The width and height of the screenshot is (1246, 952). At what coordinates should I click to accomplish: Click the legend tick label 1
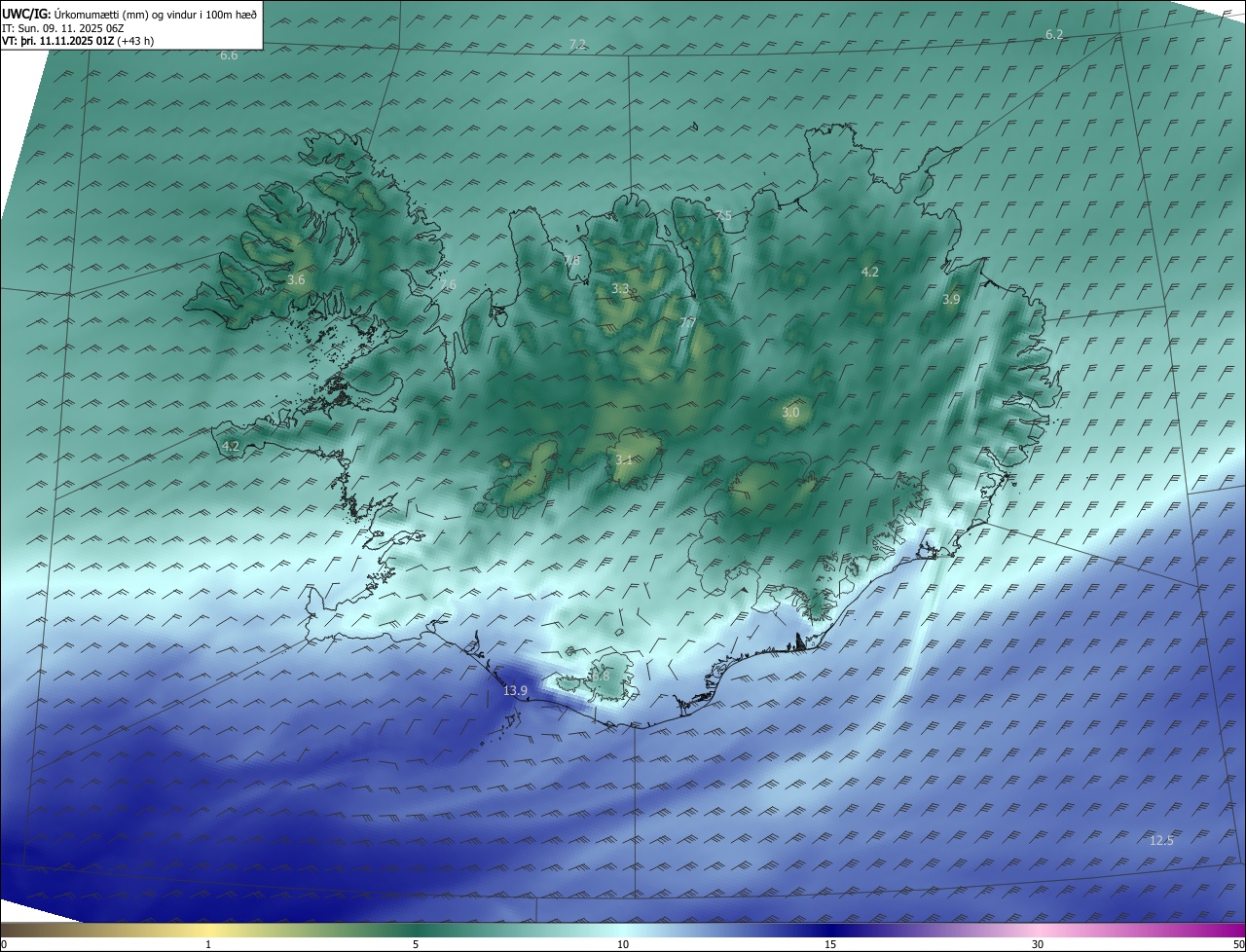[x=208, y=944]
